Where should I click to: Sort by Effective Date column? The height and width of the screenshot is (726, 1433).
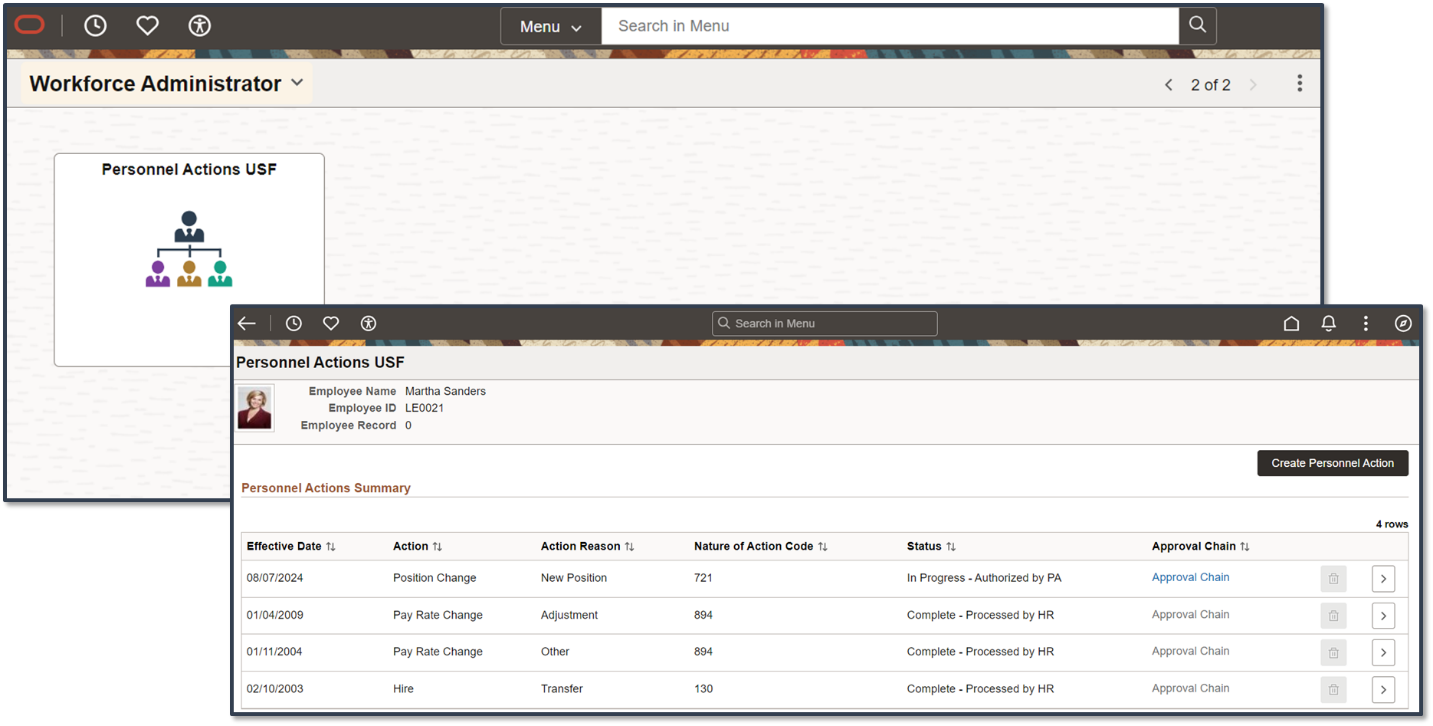click(x=291, y=547)
